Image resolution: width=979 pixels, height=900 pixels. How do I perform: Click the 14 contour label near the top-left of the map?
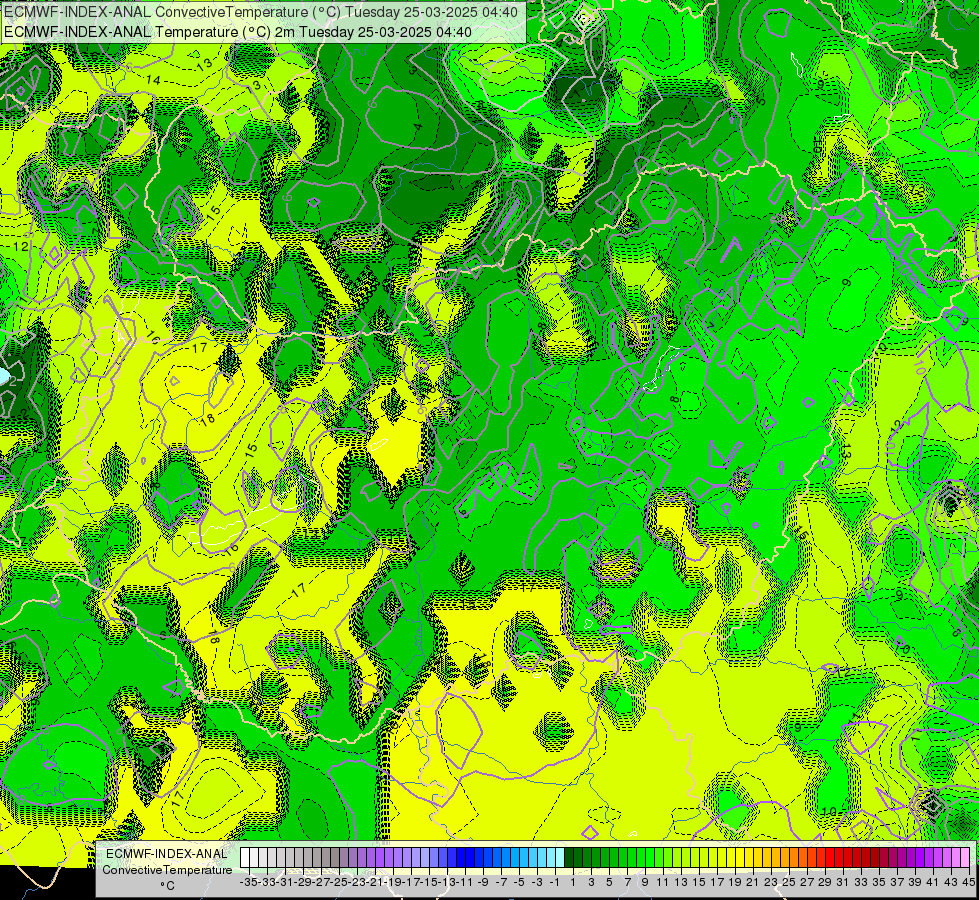point(153,80)
